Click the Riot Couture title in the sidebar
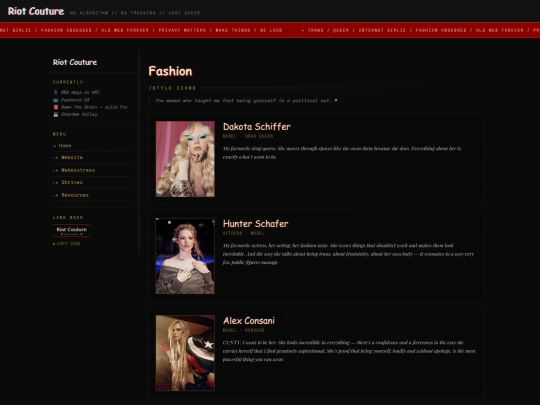 (x=75, y=62)
